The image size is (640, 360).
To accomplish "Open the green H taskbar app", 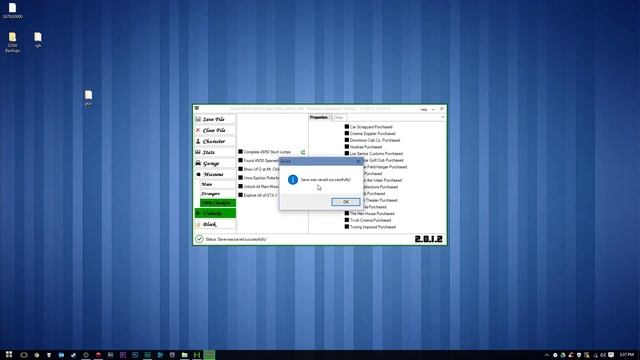I will pyautogui.click(x=197, y=355).
